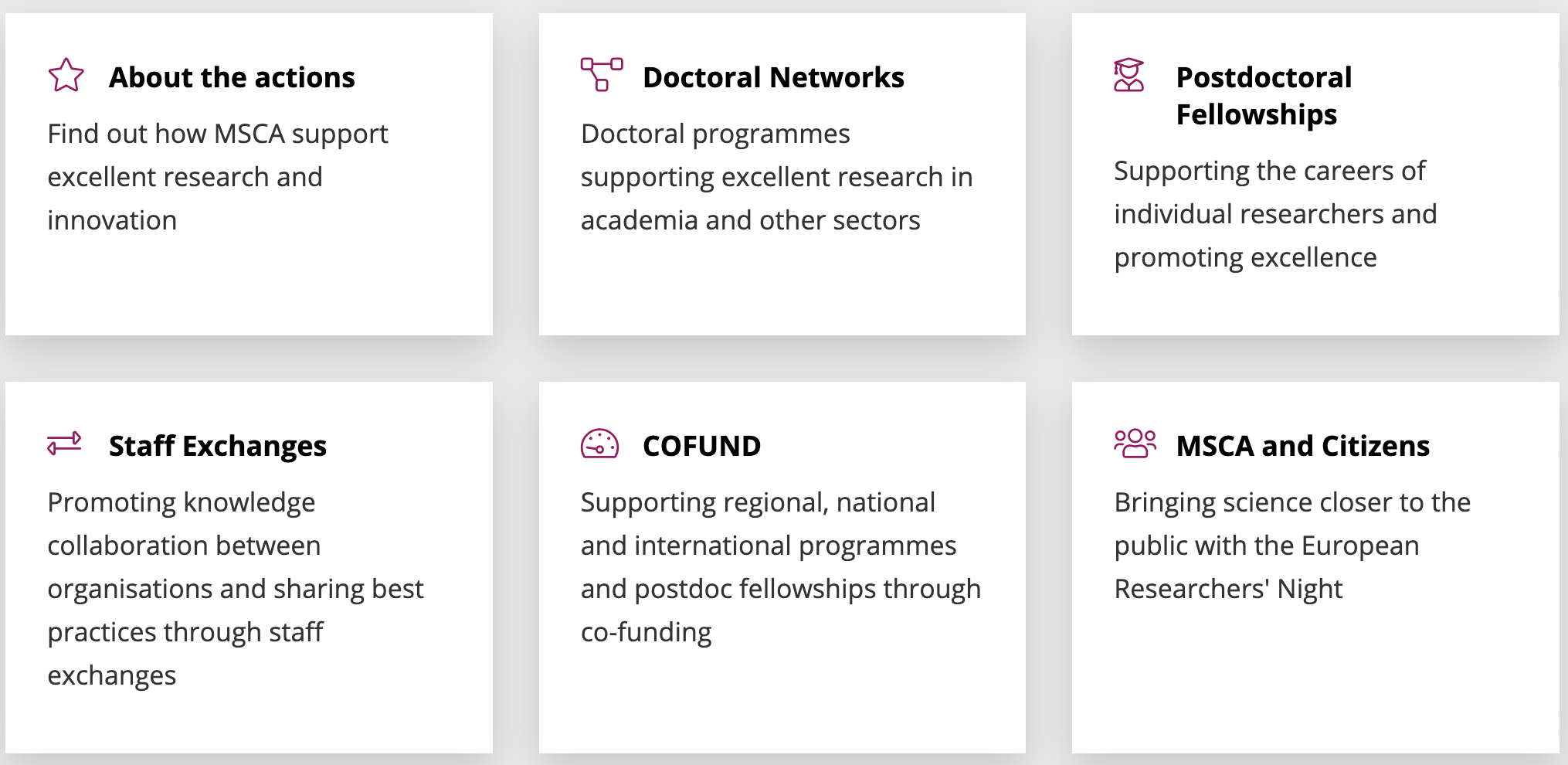
Task: Click the 'Promoting knowledge collaboration' description
Action: tap(236, 589)
